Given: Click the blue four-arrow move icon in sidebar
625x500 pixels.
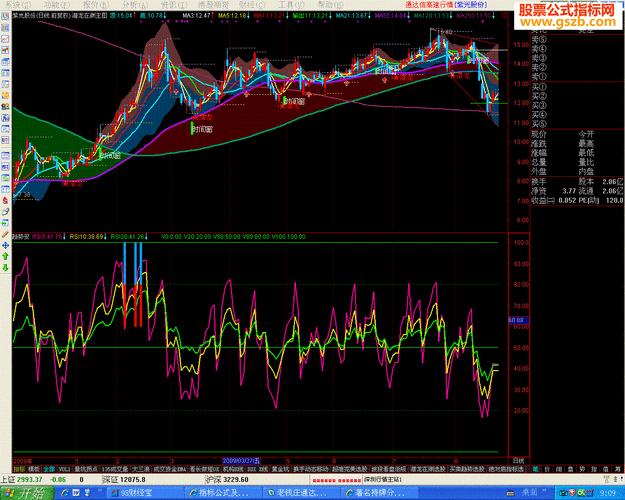Looking at the screenshot, I should pos(5,245).
